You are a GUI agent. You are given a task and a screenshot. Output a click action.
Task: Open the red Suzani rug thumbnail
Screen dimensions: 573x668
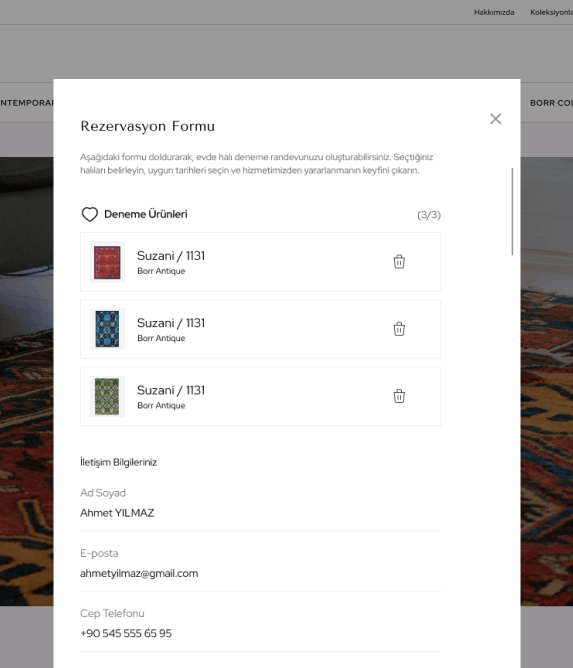(107, 262)
